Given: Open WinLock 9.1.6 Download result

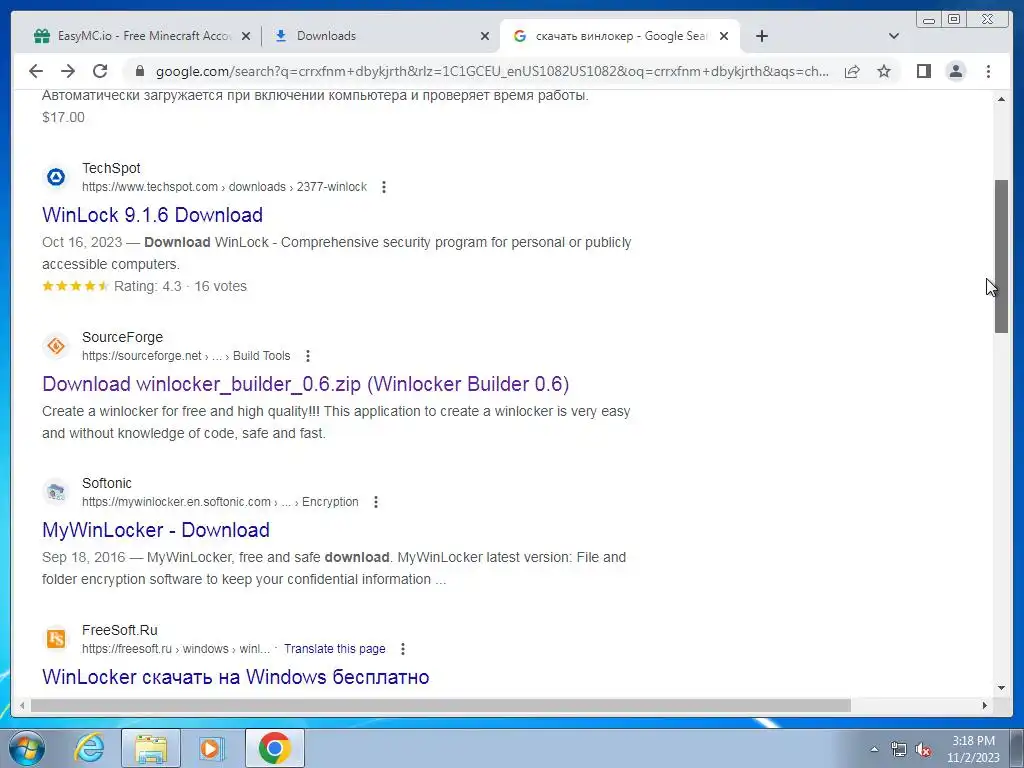Looking at the screenshot, I should pos(152,215).
